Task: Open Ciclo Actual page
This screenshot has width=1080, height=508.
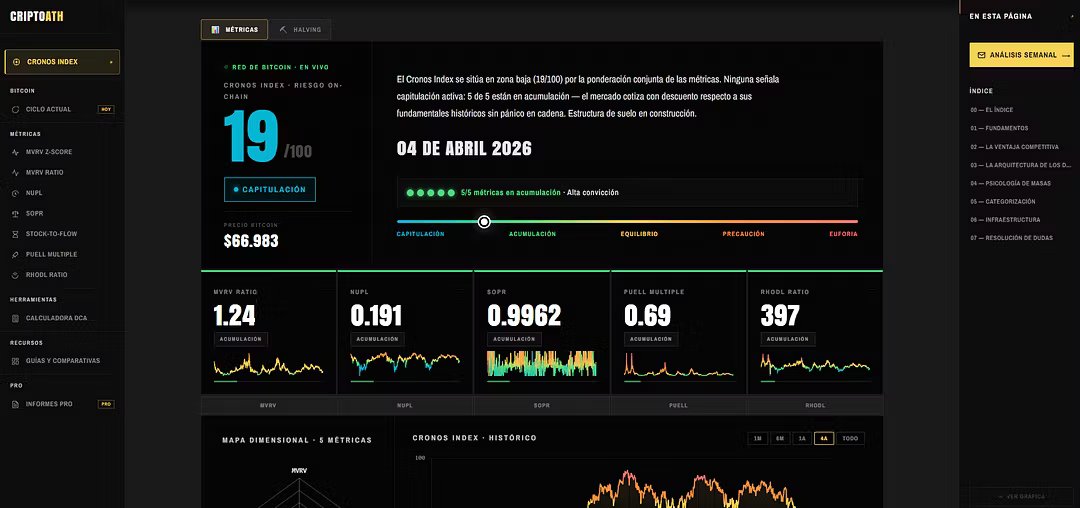Action: tap(62, 109)
